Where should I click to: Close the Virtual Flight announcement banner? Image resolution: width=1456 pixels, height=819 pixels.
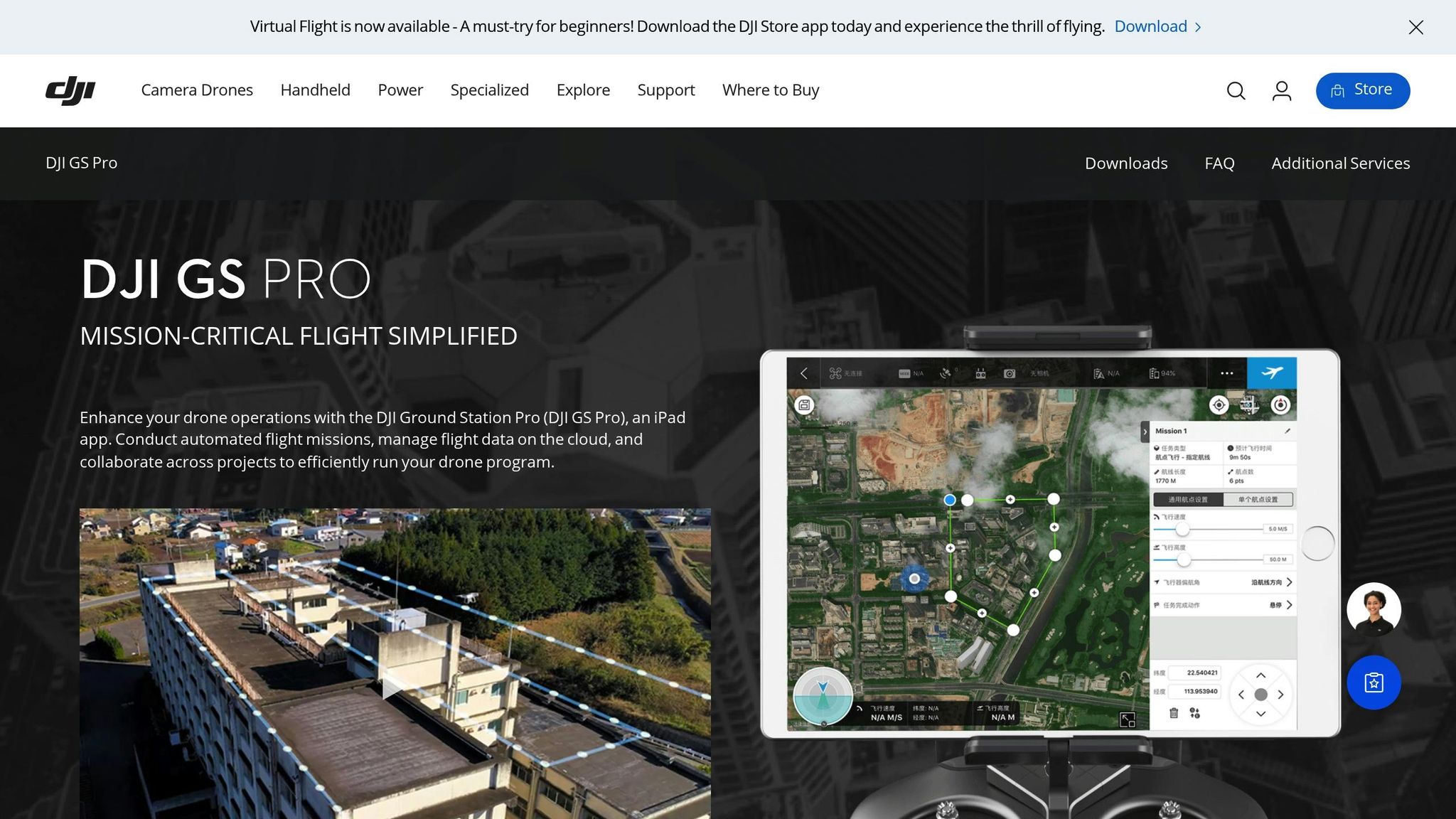[x=1415, y=27]
